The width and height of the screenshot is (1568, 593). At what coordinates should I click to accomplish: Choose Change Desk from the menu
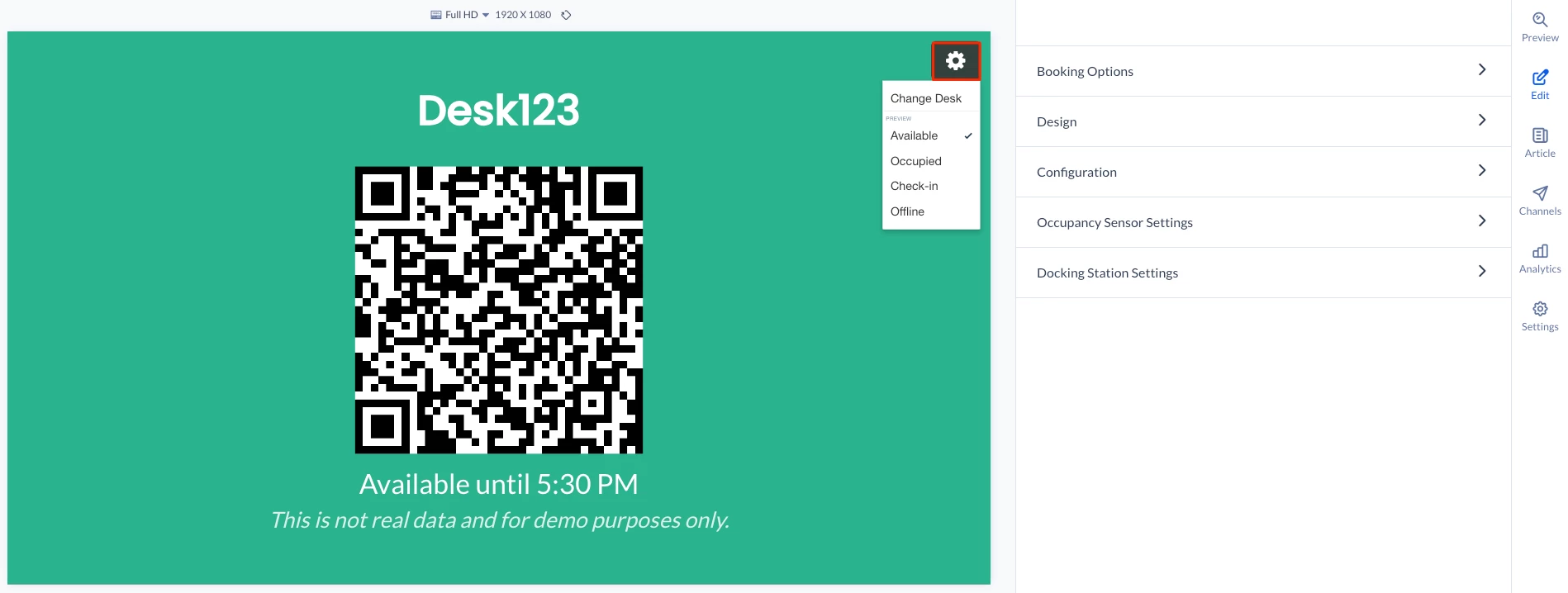point(931,98)
